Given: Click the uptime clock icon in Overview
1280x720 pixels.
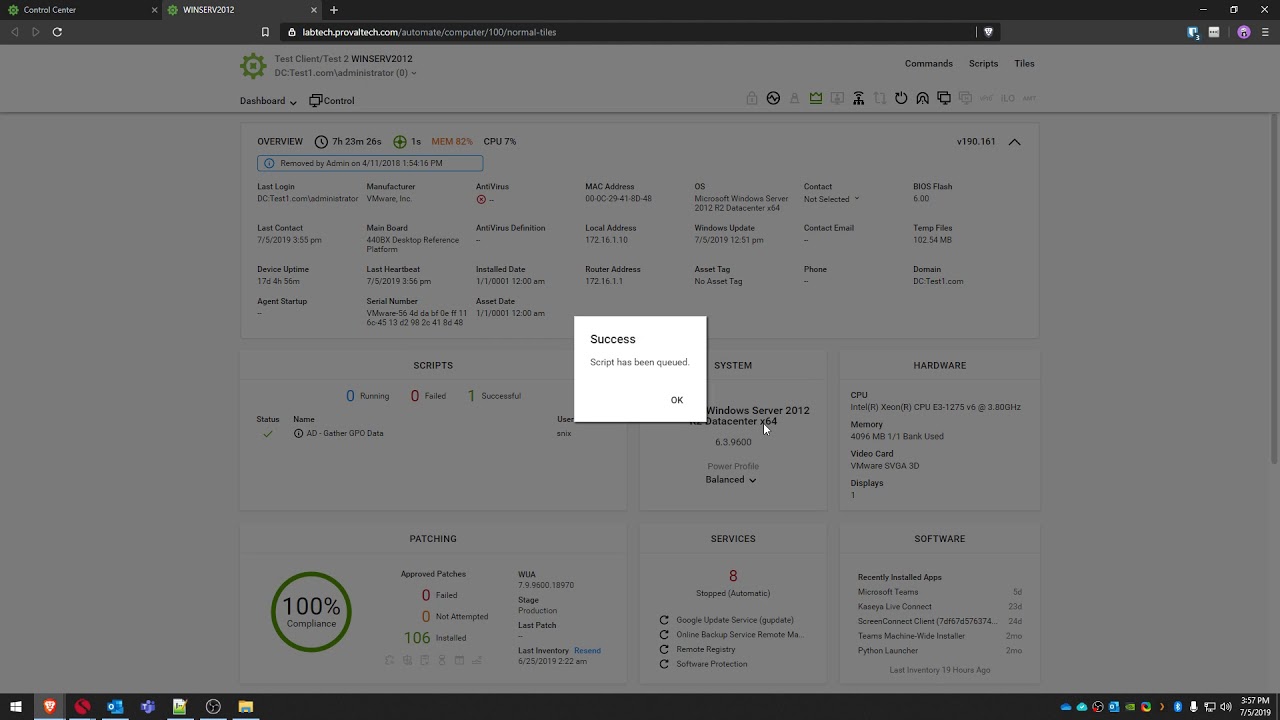Looking at the screenshot, I should pyautogui.click(x=321, y=142).
